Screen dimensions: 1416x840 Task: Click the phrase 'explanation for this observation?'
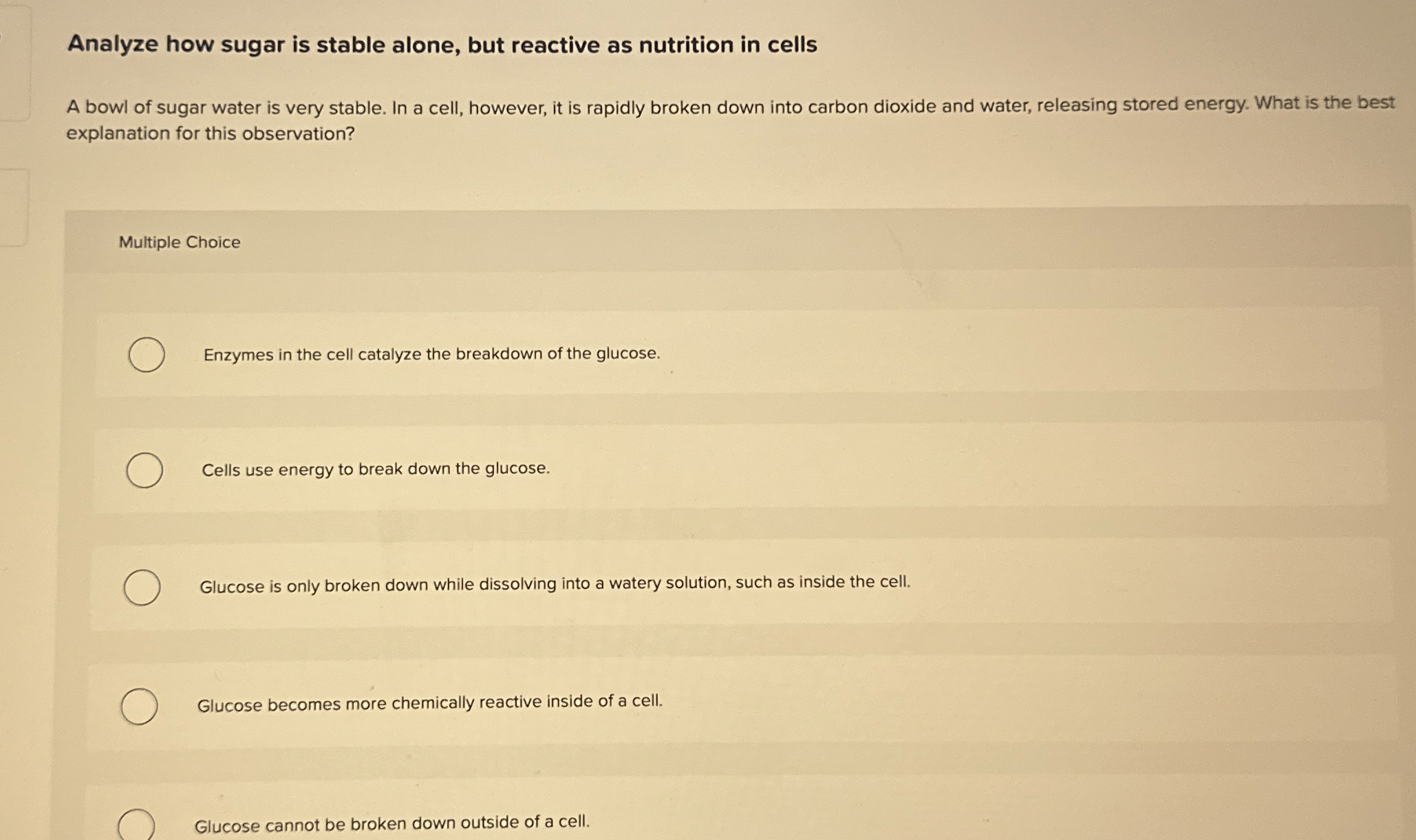(211, 133)
